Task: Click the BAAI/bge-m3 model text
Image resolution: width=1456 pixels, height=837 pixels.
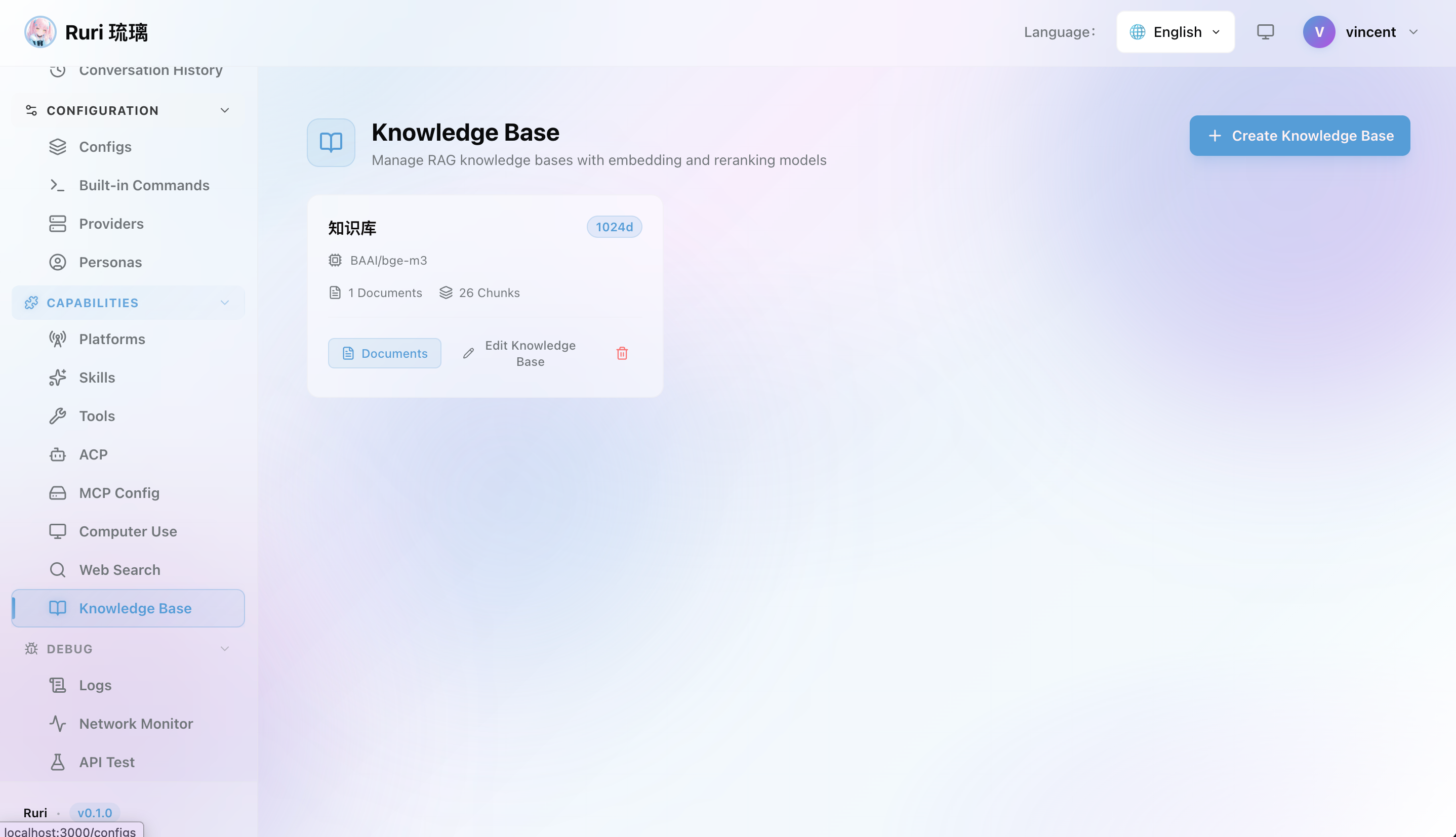Action: (x=389, y=261)
